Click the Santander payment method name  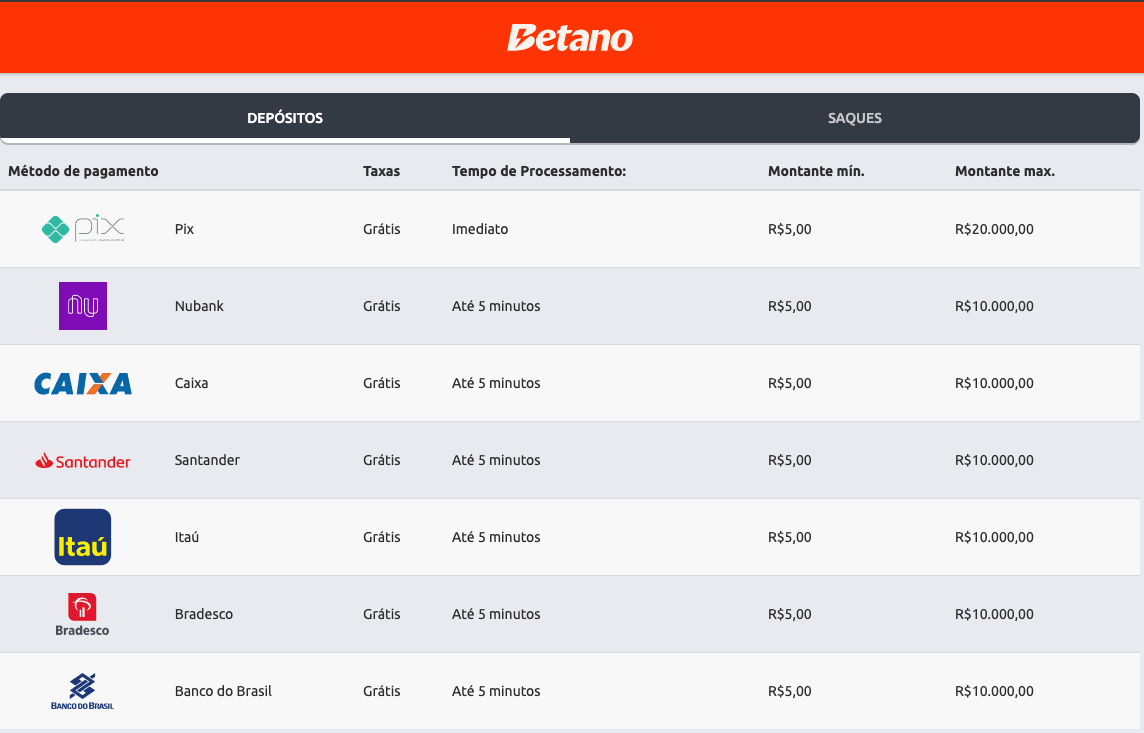[207, 460]
